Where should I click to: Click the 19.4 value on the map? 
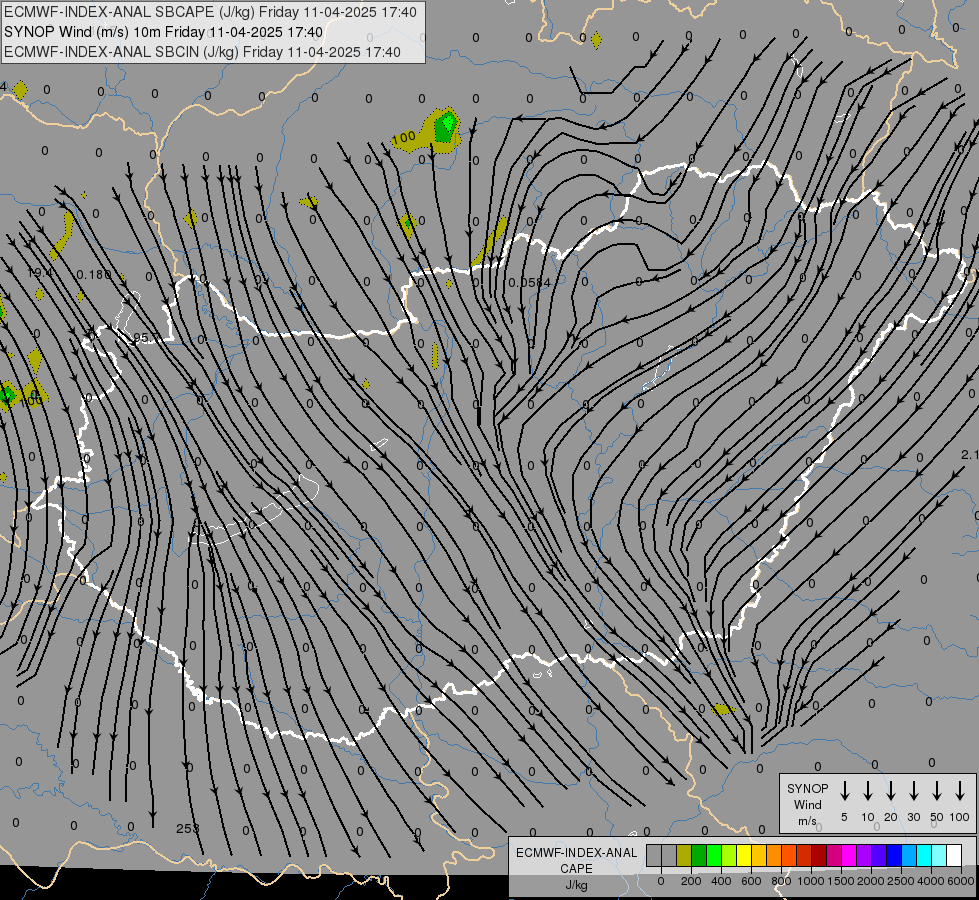39,273
